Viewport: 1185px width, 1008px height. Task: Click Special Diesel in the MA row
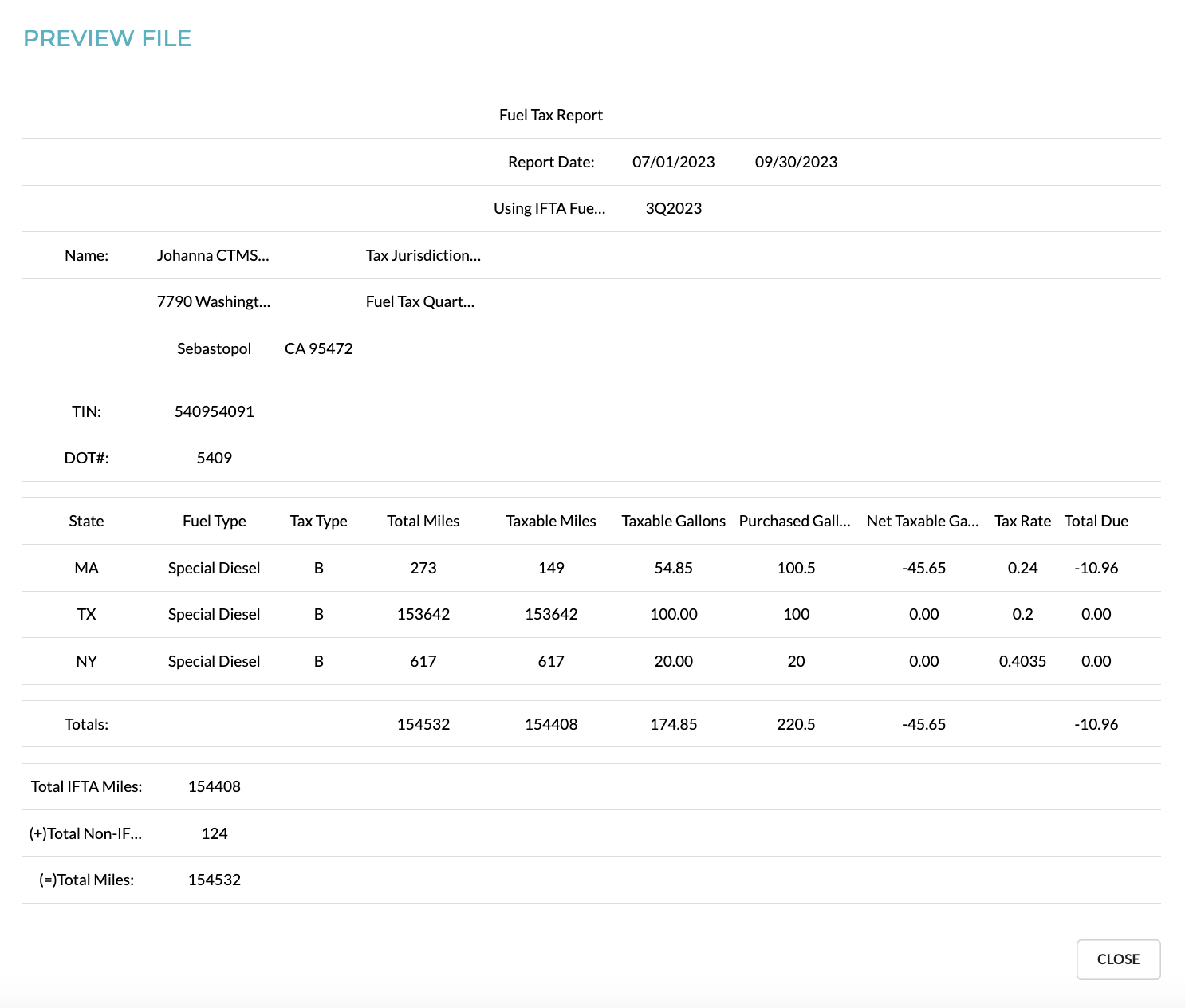215,568
